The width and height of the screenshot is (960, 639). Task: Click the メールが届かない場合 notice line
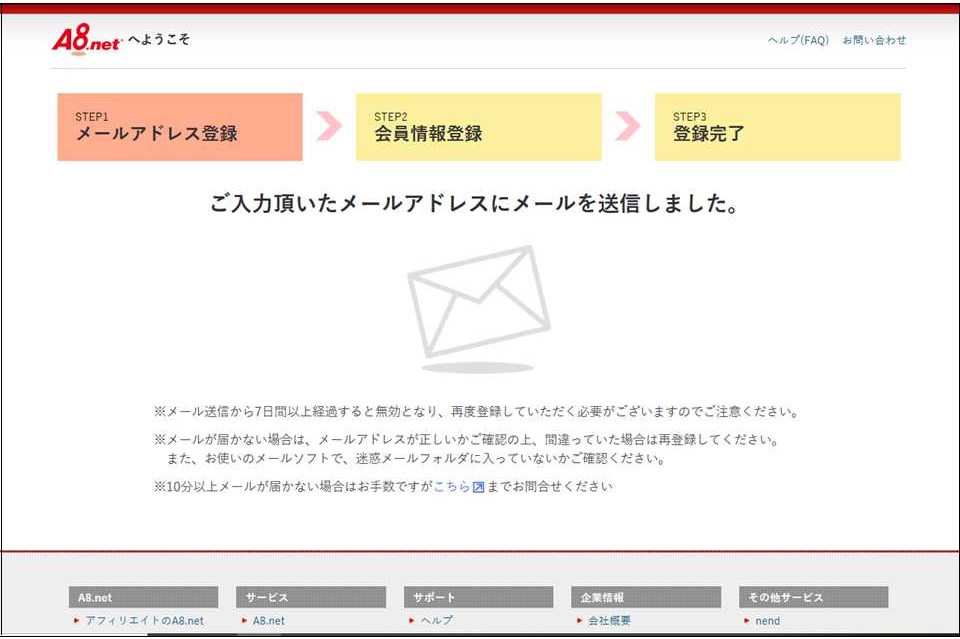(466, 439)
